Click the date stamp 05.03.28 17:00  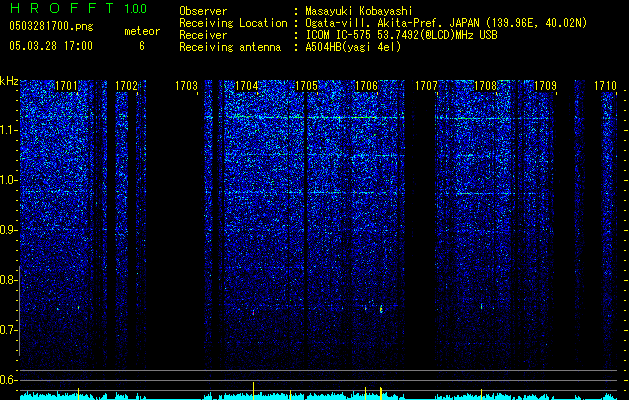[x=51, y=46]
